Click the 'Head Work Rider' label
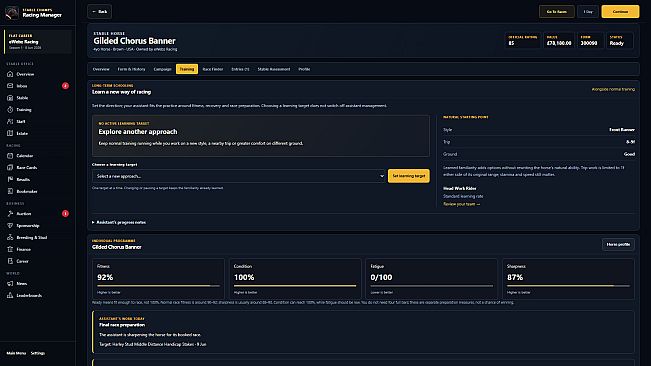Screen dimensions: 651x366 pos(459,188)
